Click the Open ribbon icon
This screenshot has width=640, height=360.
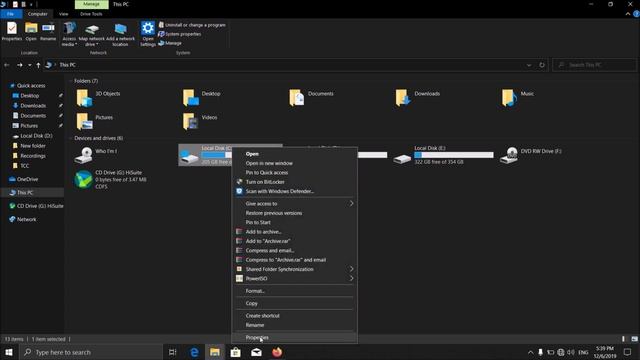point(31,31)
